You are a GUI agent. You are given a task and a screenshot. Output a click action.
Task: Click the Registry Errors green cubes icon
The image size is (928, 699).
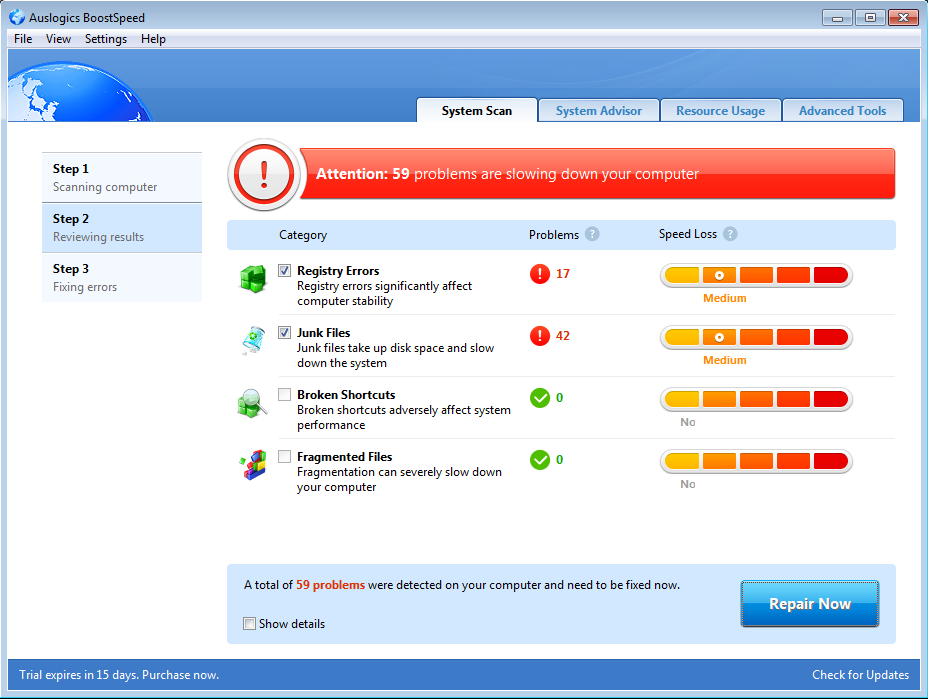coord(253,279)
